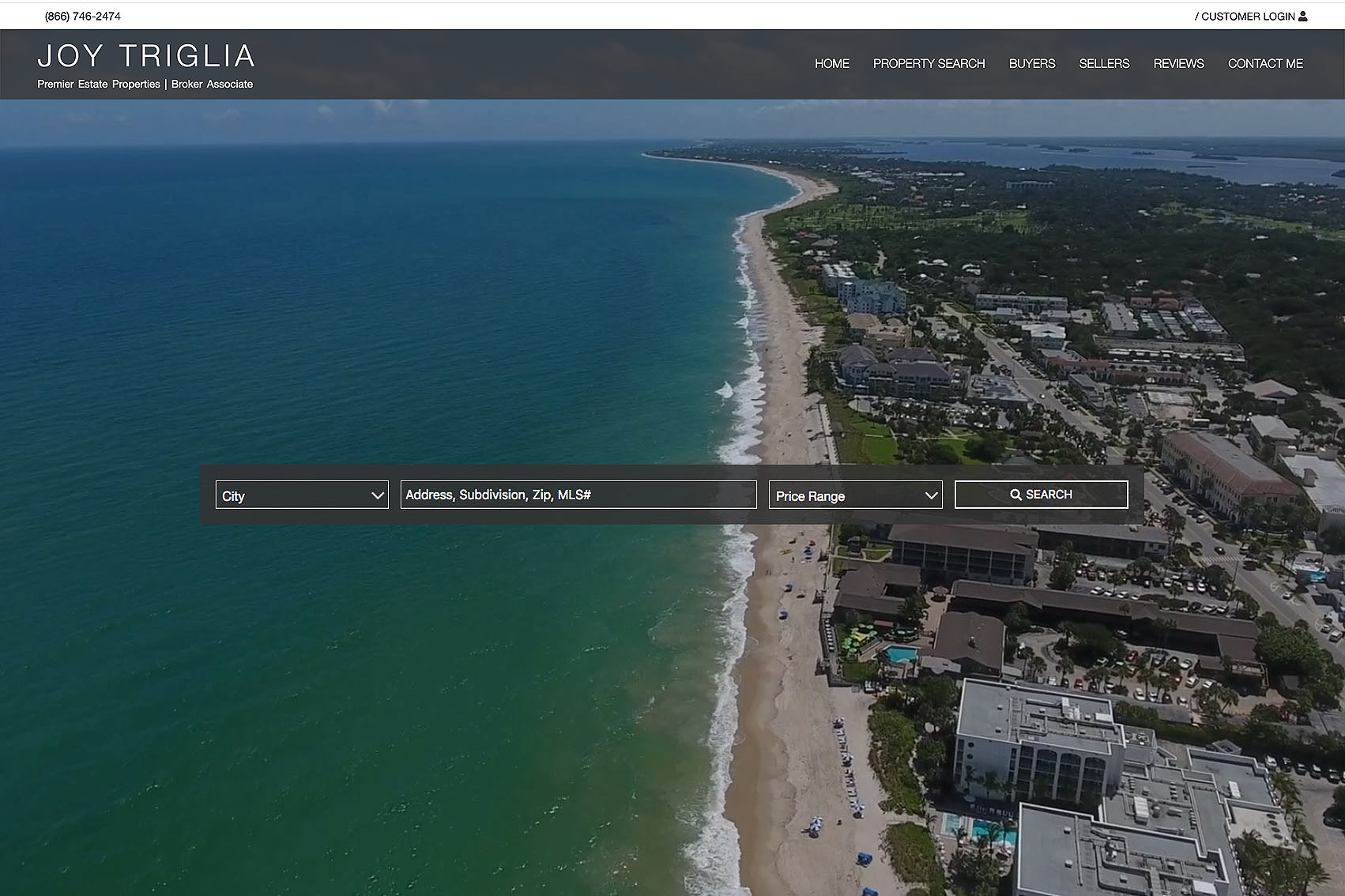This screenshot has width=1345, height=896.
Task: Click the user icon beside Customer Login
Action: coord(1303,16)
